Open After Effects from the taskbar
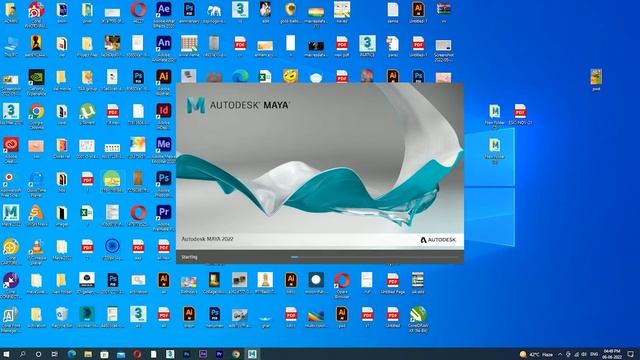Screen dimensions: 640x360 tap(203, 354)
